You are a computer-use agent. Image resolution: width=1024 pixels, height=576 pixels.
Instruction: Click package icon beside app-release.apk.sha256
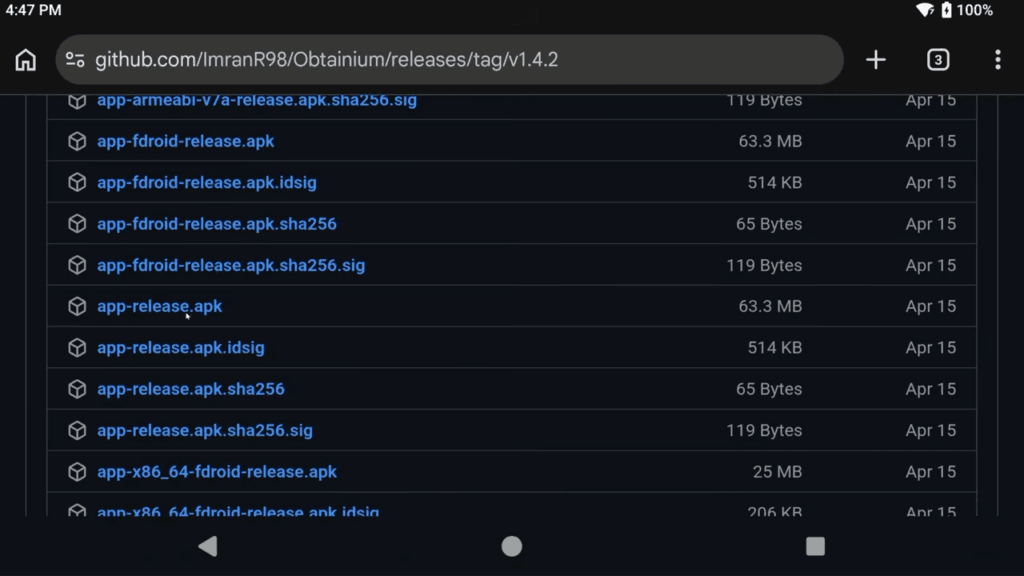(77, 389)
